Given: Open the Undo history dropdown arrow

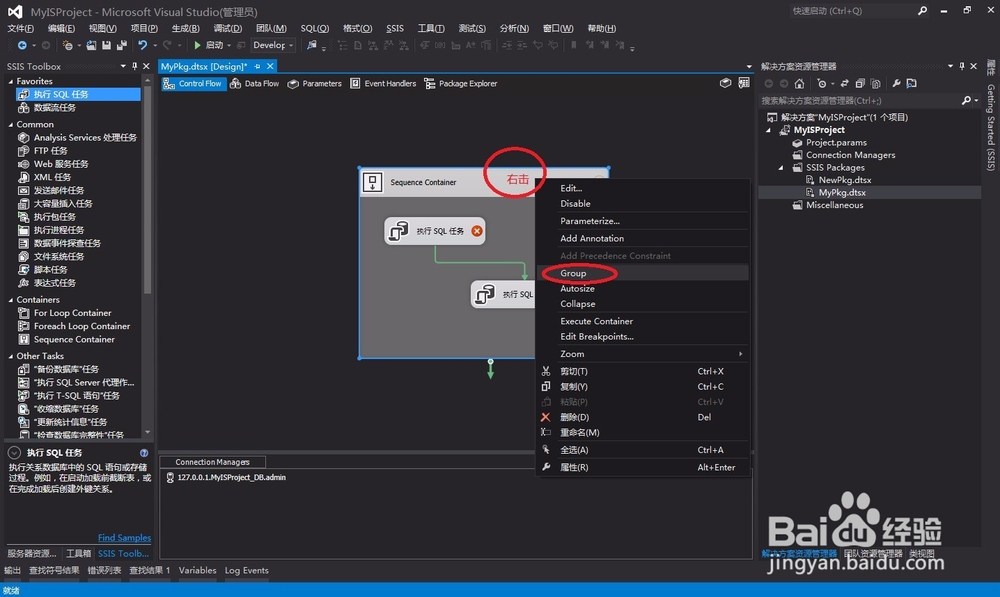Looking at the screenshot, I should pos(154,46).
